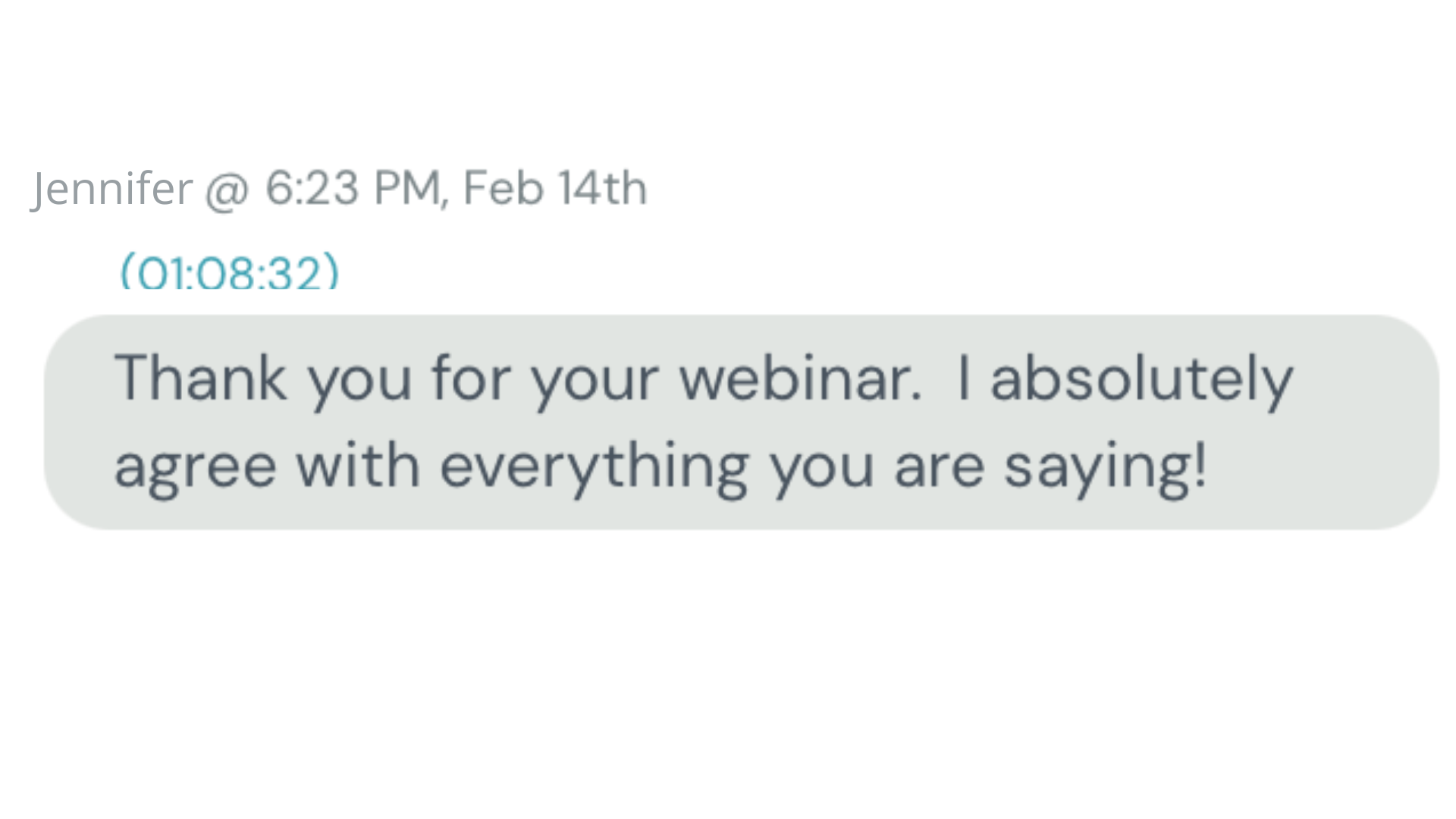Screen dimensions: 1456x819
Task: Click the word "with" in the message
Action: click(x=358, y=466)
